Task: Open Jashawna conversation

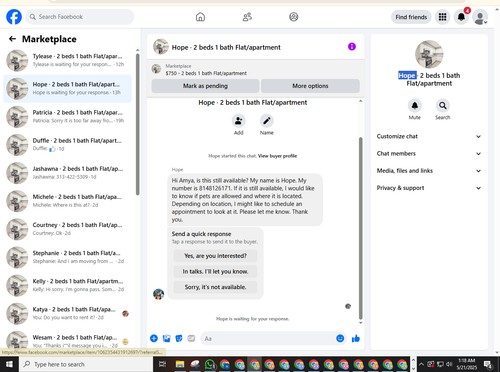Action: (x=67, y=173)
